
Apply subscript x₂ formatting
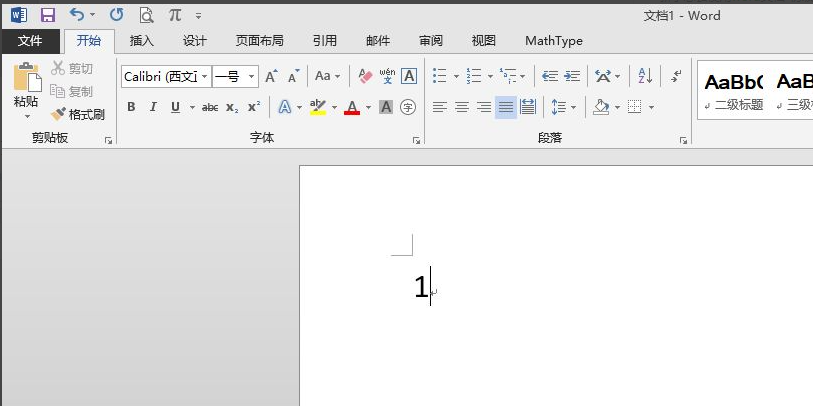tap(232, 107)
